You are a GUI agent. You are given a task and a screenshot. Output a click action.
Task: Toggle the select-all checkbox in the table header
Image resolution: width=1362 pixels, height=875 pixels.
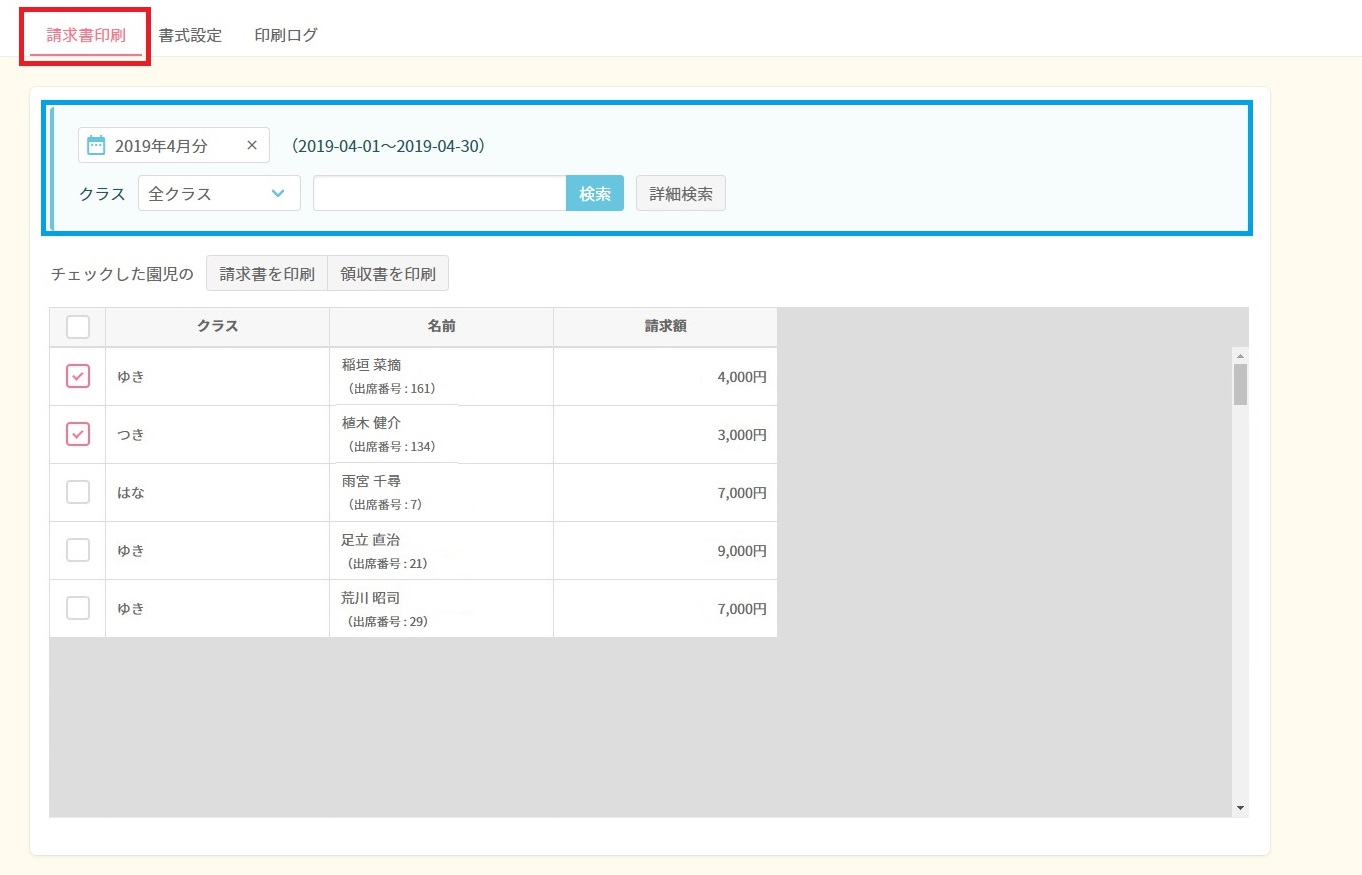(78, 327)
